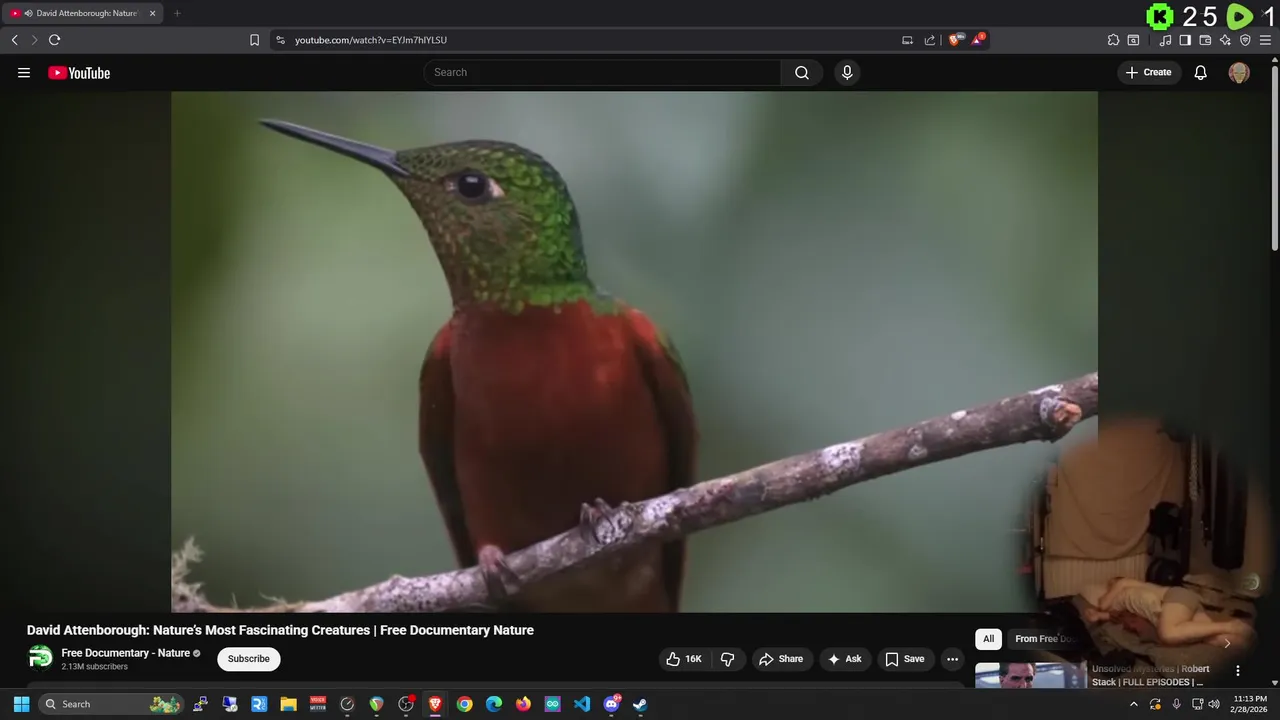
Task: Open the browser extensions puzzle icon
Action: (x=1113, y=40)
